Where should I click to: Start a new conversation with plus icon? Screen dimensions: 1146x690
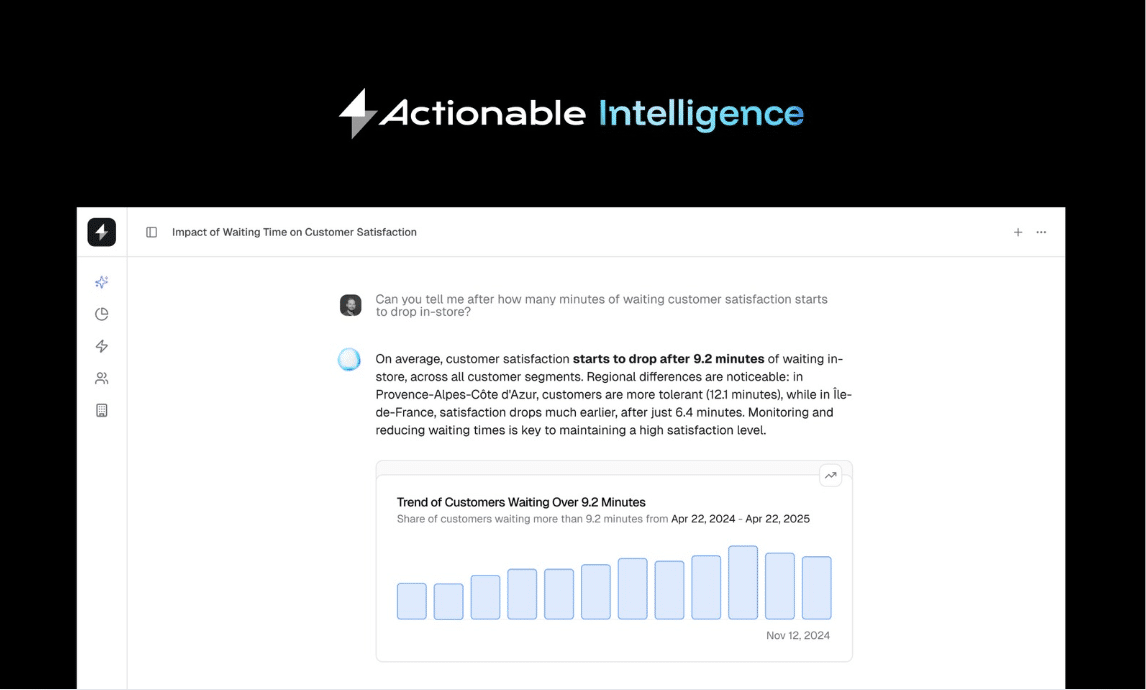(1017, 232)
